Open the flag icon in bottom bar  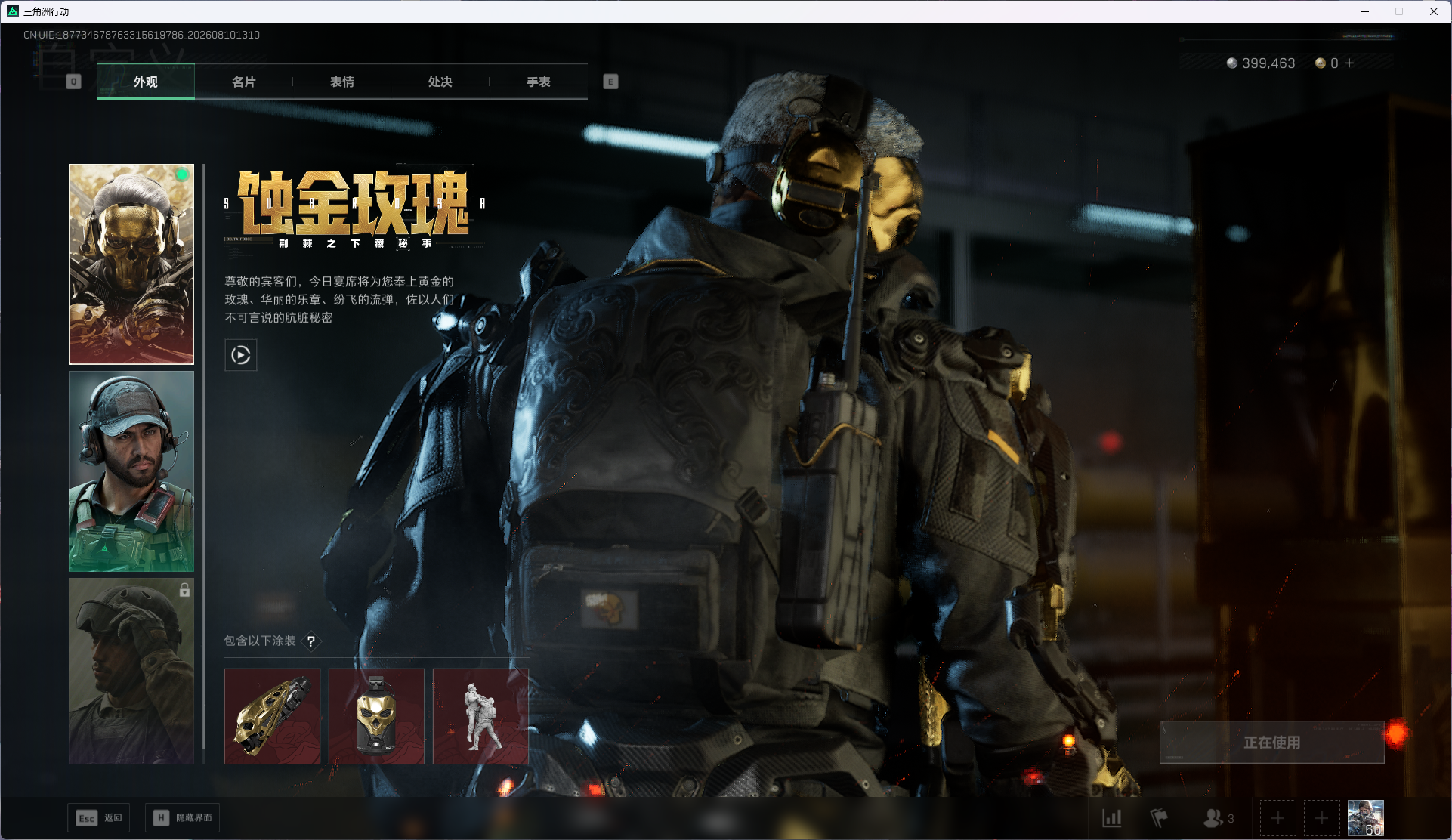coord(1158,818)
